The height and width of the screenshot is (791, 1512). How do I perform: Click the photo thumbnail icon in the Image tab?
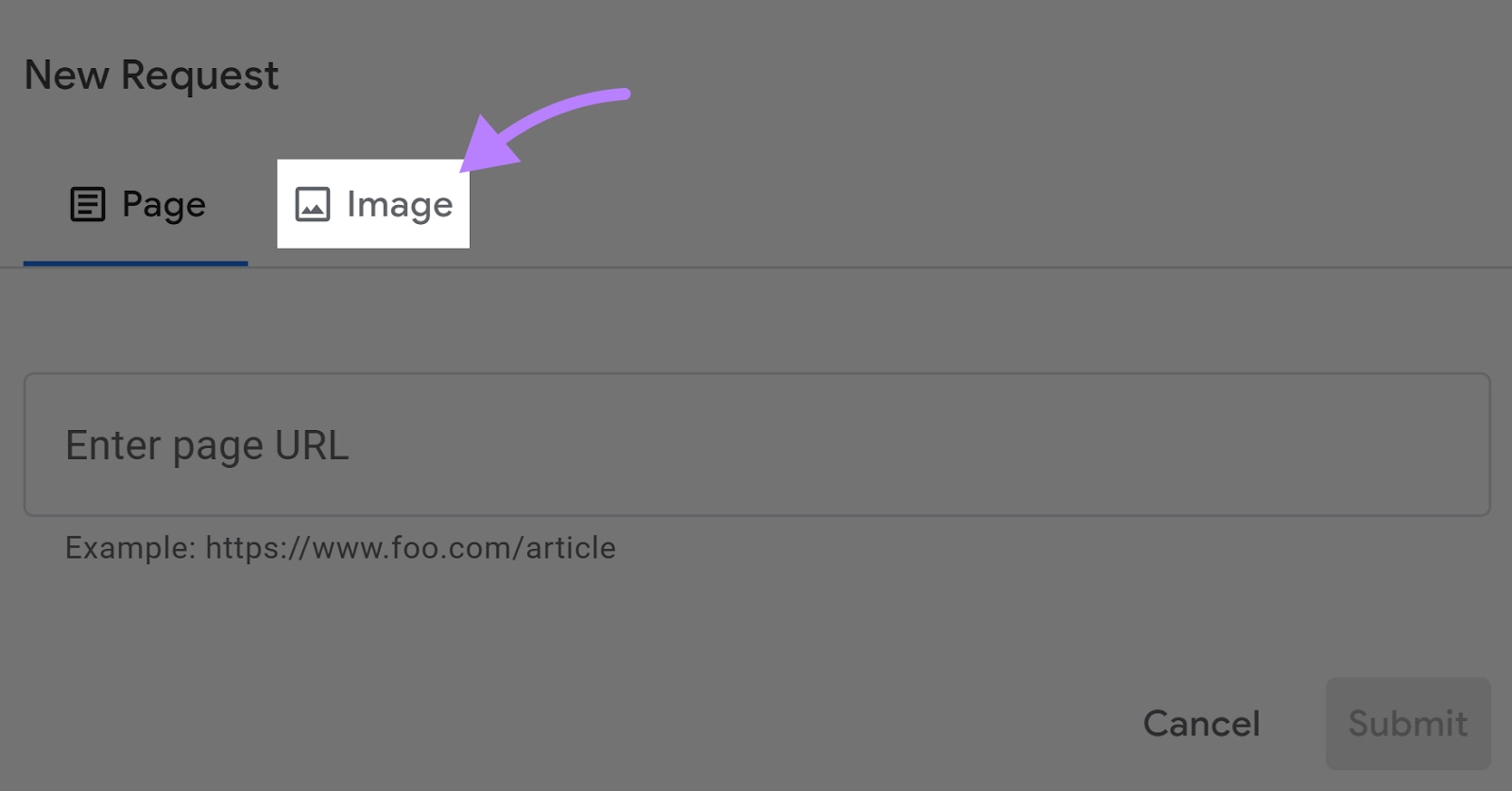[x=312, y=203]
